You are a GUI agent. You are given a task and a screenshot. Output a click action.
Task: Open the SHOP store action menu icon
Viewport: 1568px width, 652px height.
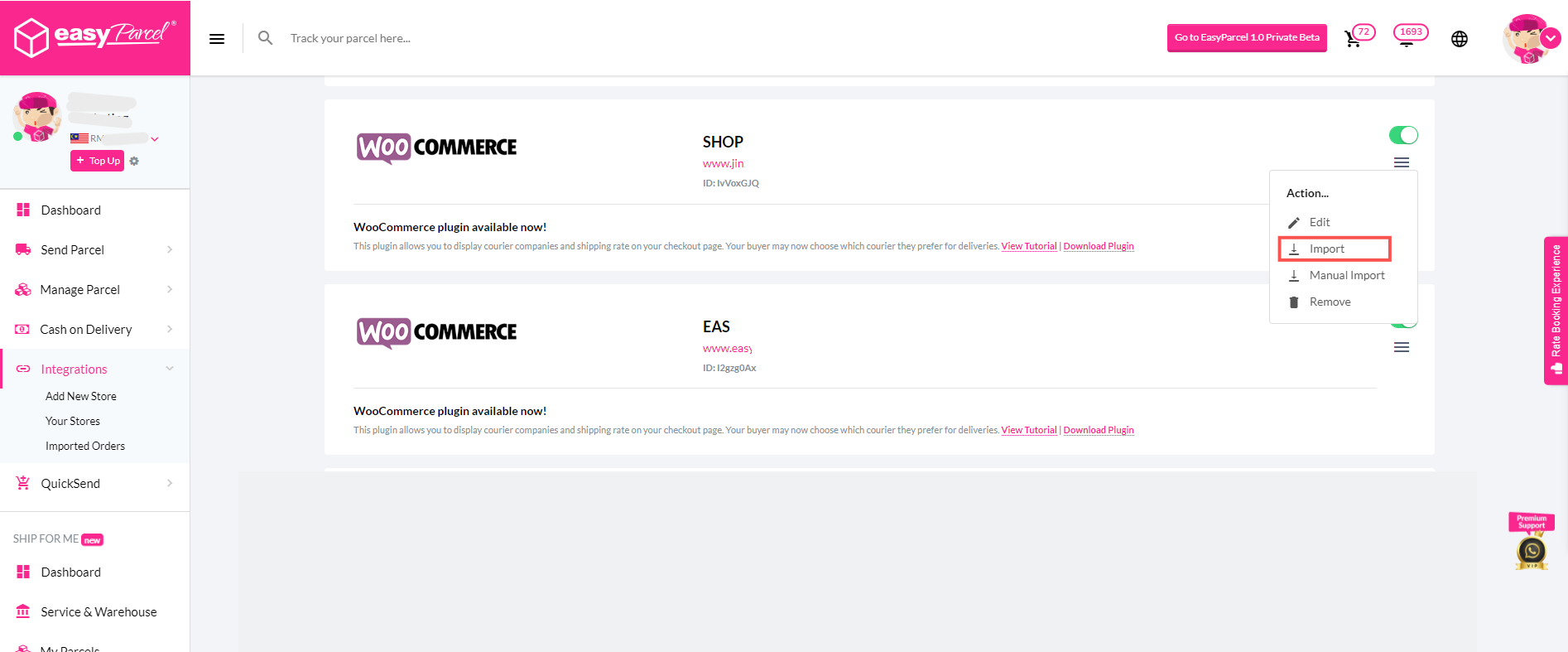pos(1402,162)
